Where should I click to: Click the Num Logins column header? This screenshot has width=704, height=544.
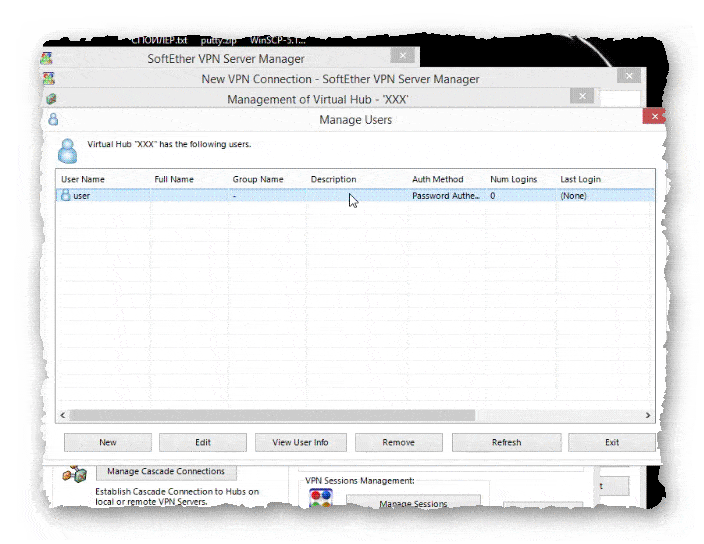coord(513,179)
